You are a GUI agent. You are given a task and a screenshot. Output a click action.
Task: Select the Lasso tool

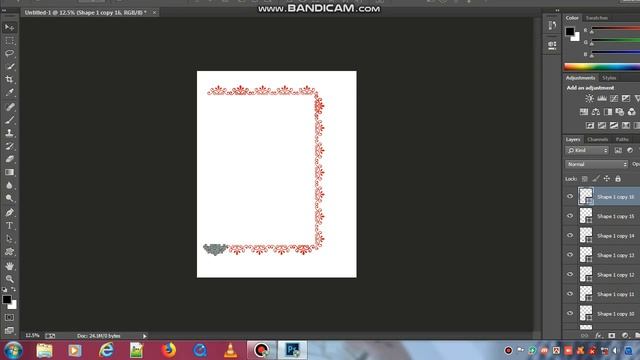pyautogui.click(x=9, y=53)
